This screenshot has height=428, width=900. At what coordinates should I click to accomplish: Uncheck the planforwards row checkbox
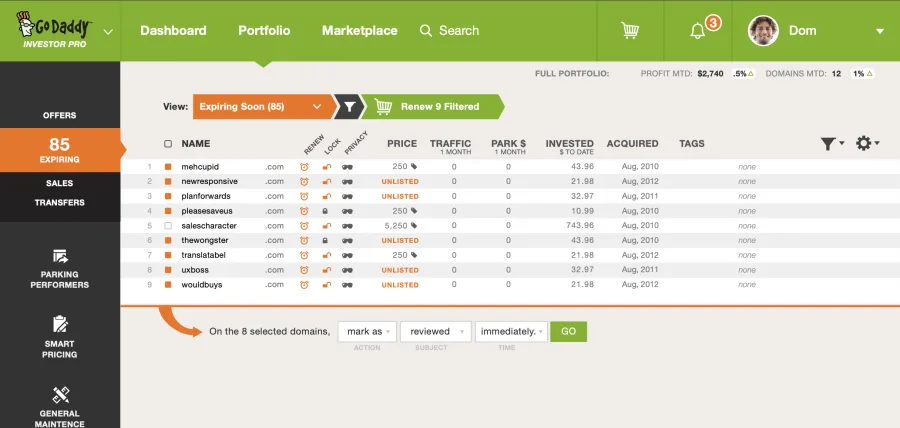[168, 196]
